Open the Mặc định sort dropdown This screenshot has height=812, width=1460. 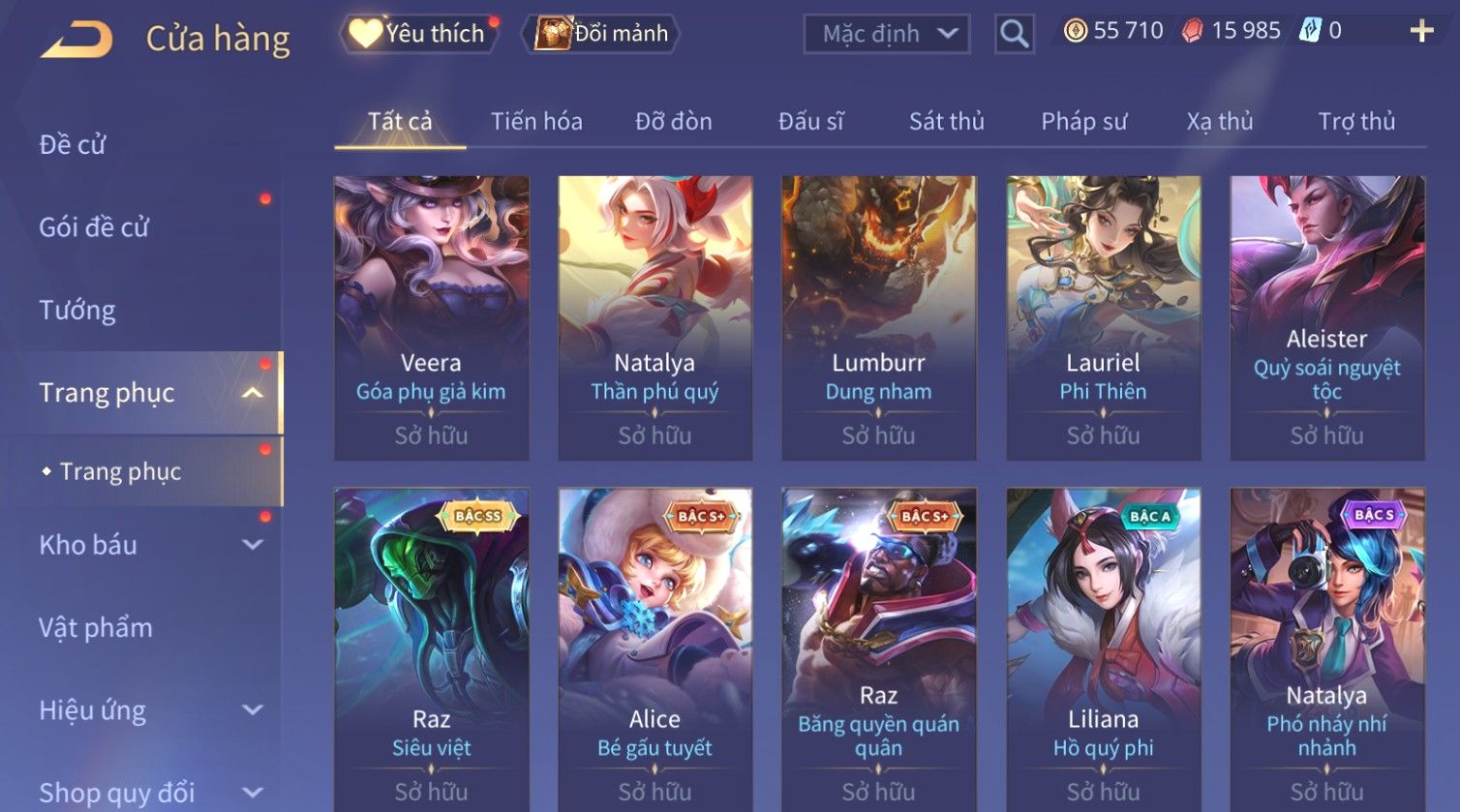tap(886, 34)
